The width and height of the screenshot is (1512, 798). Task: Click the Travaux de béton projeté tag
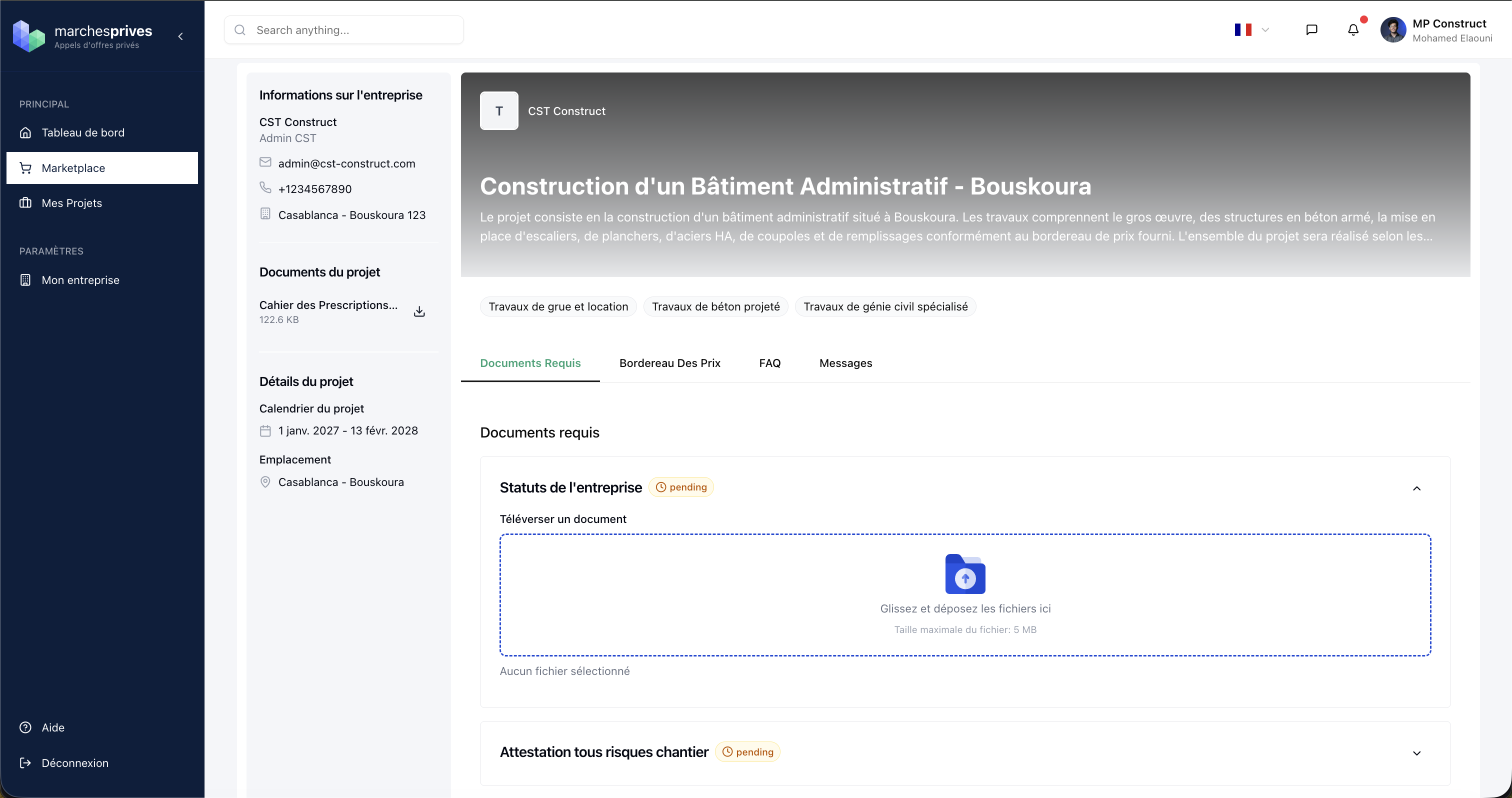point(715,307)
